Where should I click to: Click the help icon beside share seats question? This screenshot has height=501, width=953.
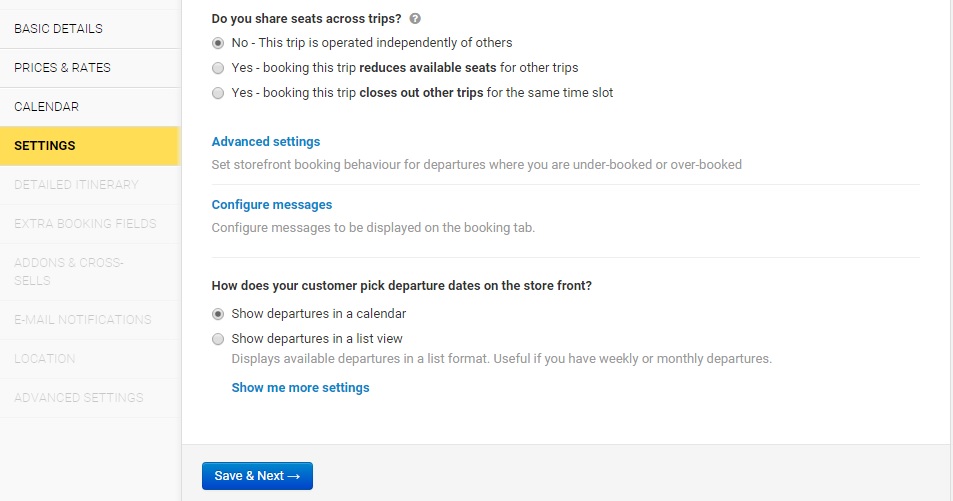pyautogui.click(x=415, y=18)
